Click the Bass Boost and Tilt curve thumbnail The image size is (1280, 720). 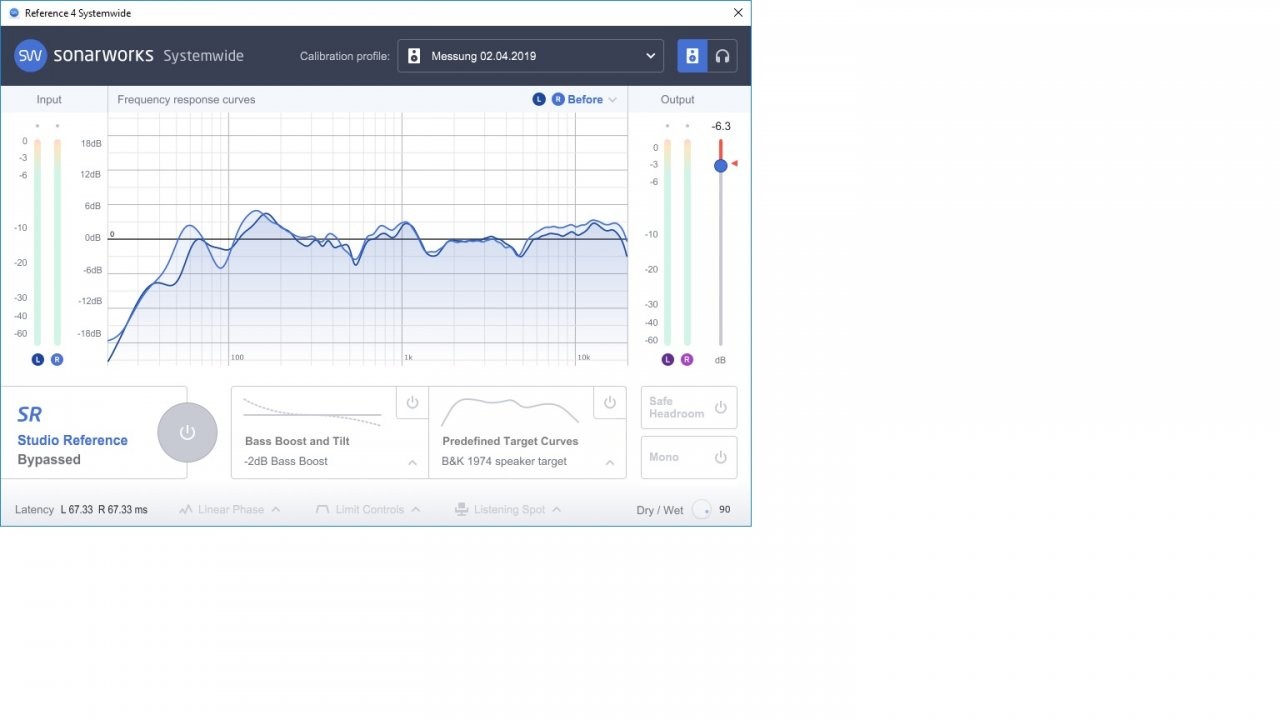click(312, 414)
